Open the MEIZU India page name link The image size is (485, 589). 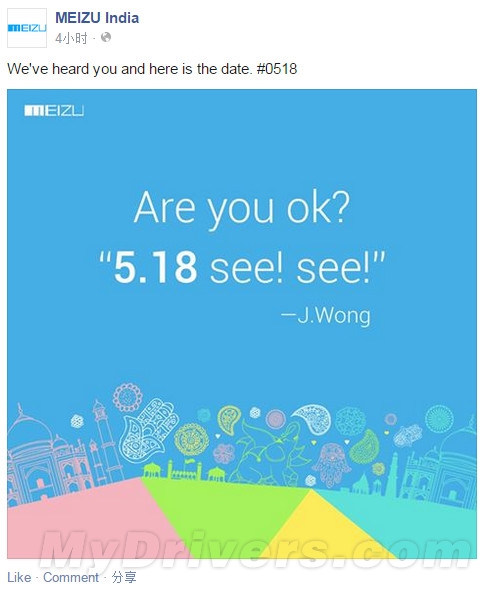(x=97, y=18)
